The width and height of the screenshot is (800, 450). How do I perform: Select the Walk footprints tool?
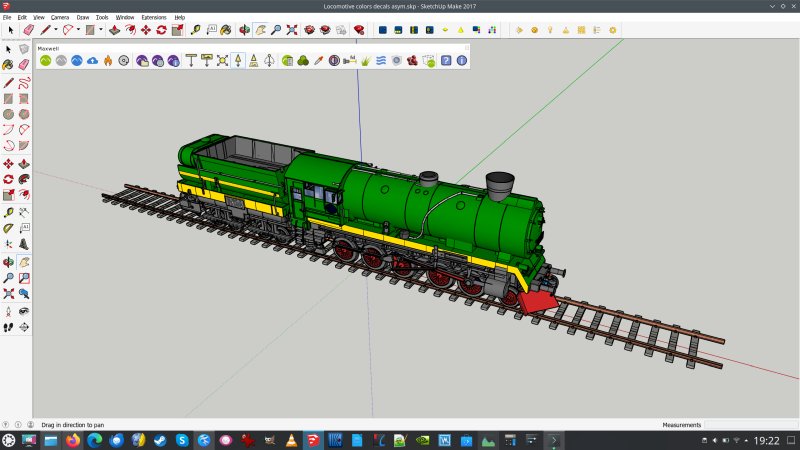(x=8, y=327)
